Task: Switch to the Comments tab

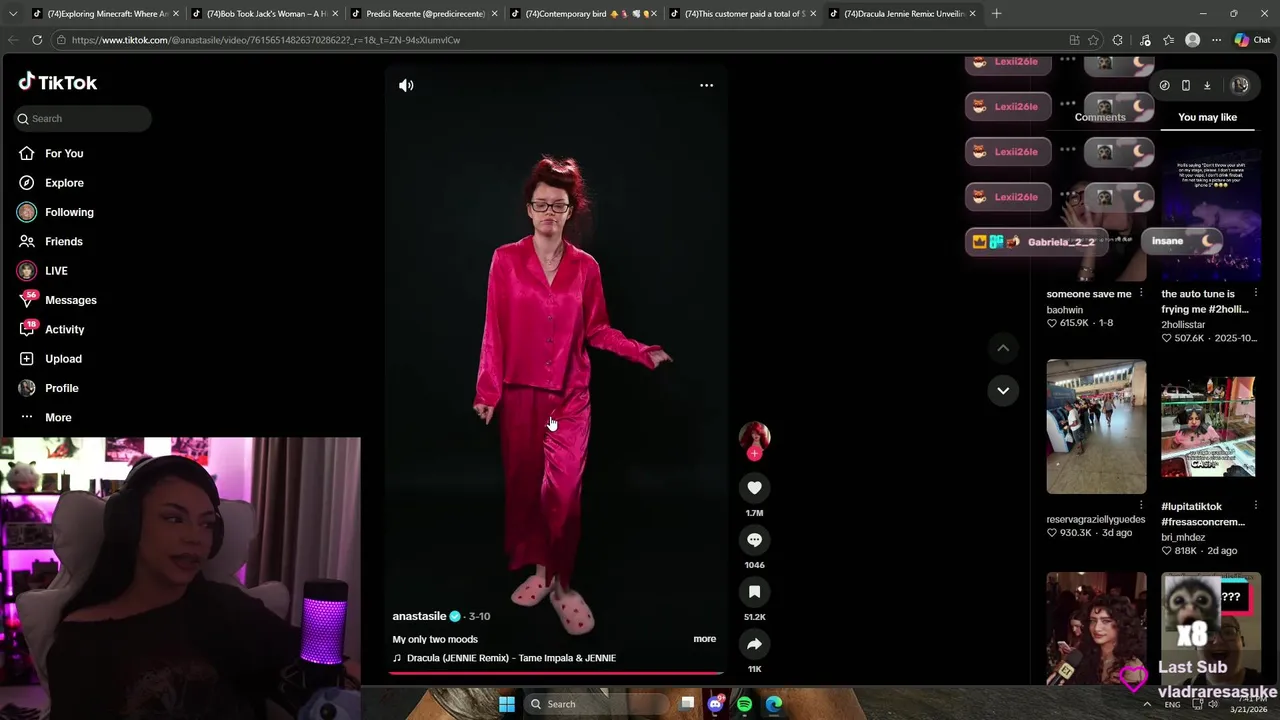Action: click(1100, 117)
